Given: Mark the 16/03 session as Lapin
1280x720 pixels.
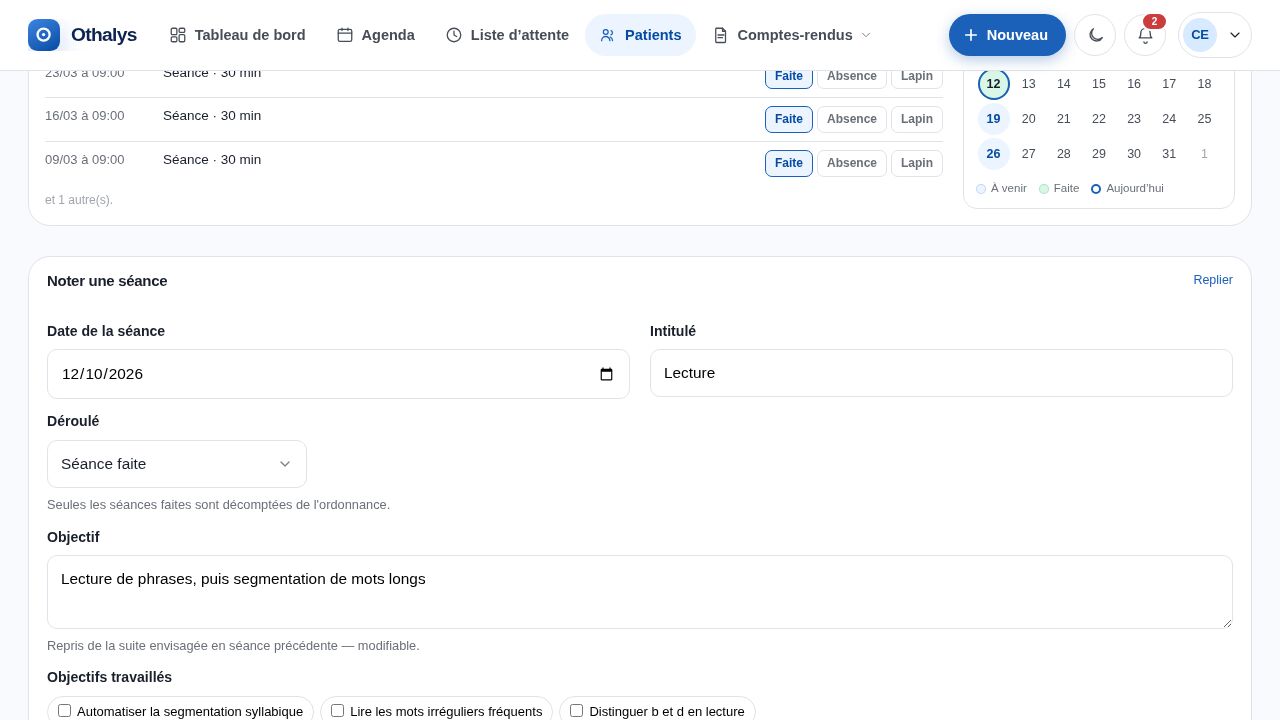Looking at the screenshot, I should 917,119.
